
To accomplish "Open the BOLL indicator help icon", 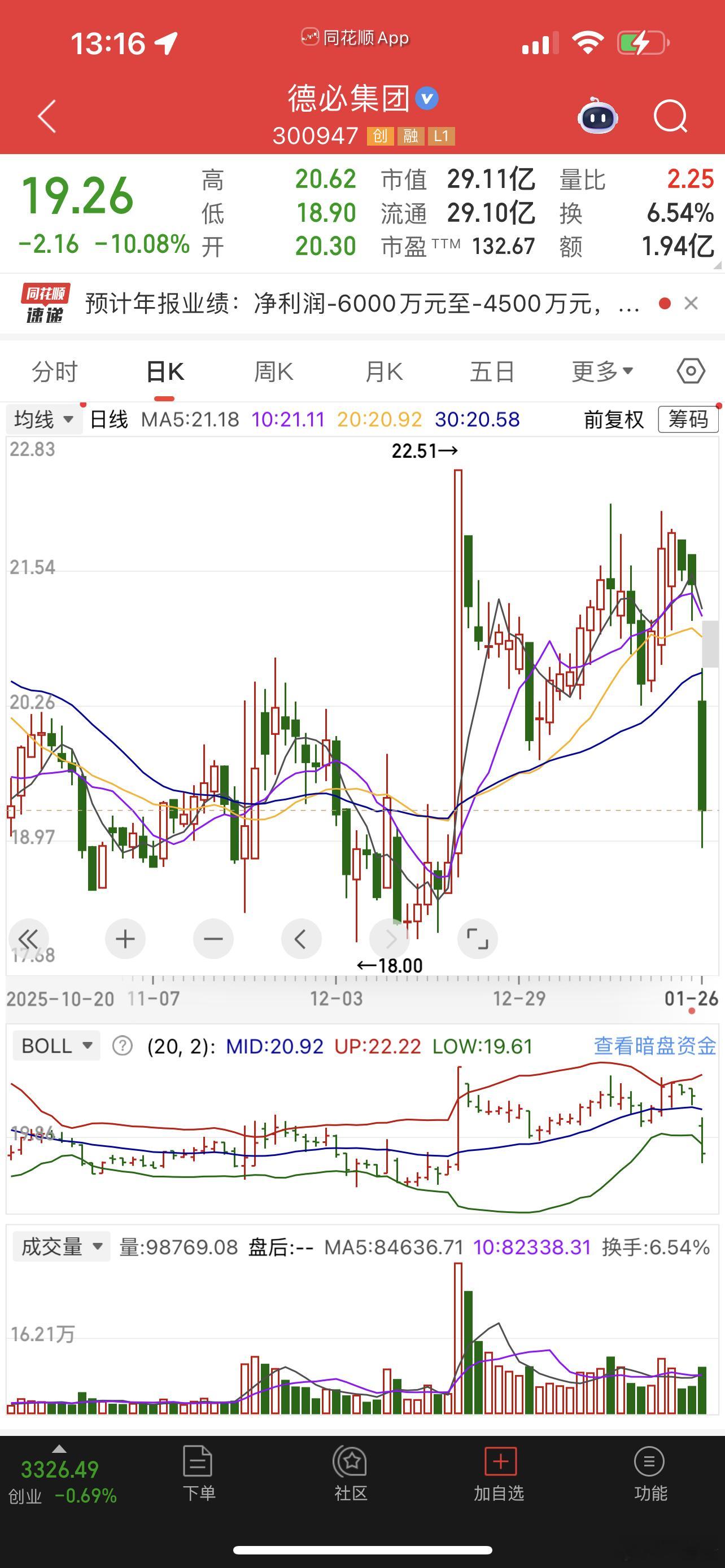I will [123, 1046].
